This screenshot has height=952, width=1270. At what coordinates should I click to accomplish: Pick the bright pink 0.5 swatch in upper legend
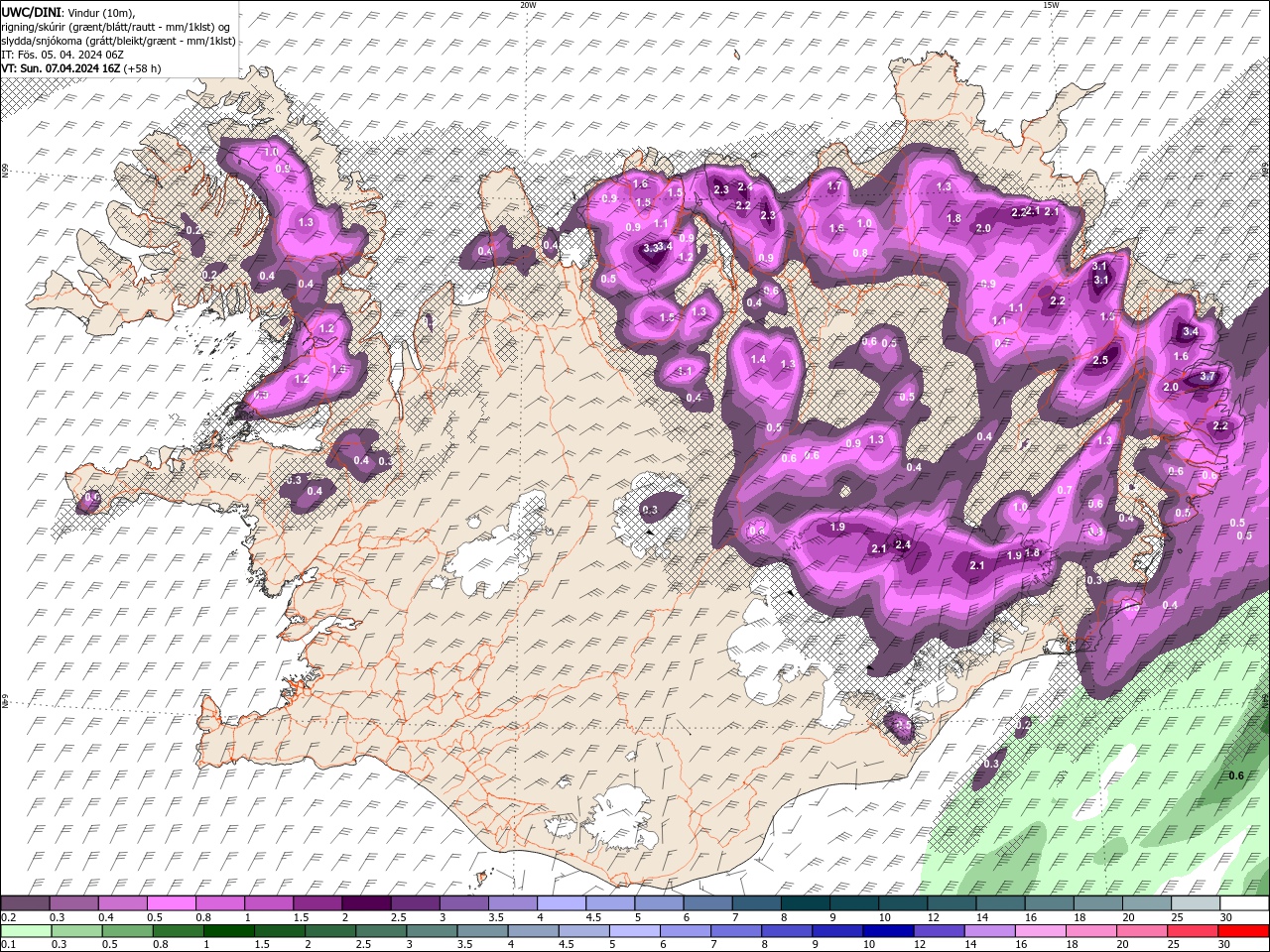tap(171, 903)
